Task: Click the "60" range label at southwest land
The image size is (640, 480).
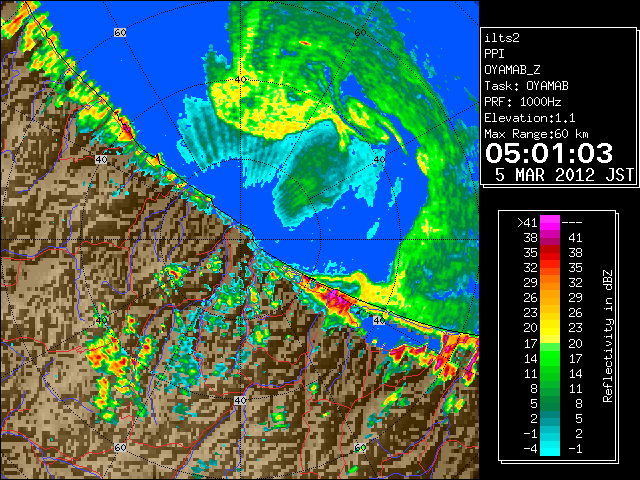Action: click(120, 448)
